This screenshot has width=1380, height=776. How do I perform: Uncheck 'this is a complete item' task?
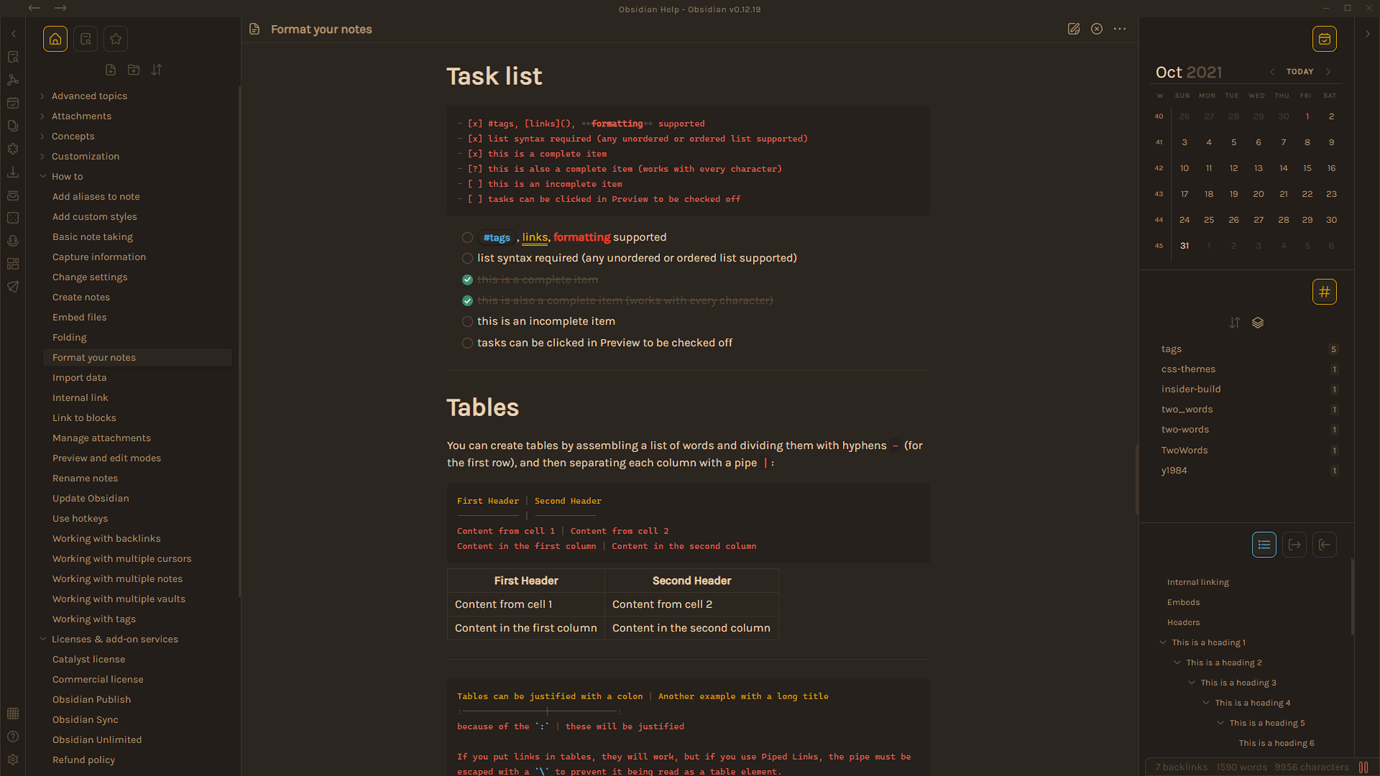[x=467, y=280]
